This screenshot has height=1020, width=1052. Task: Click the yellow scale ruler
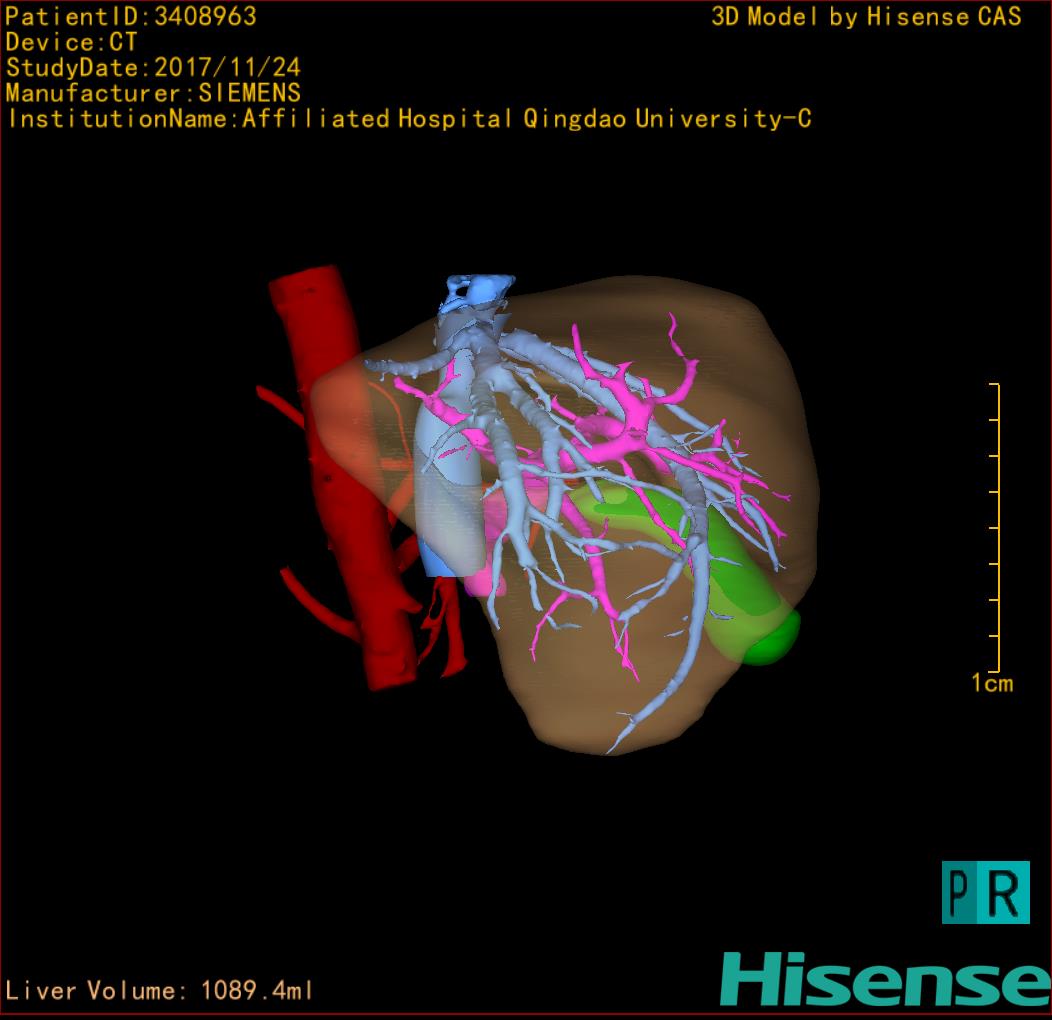(x=995, y=527)
